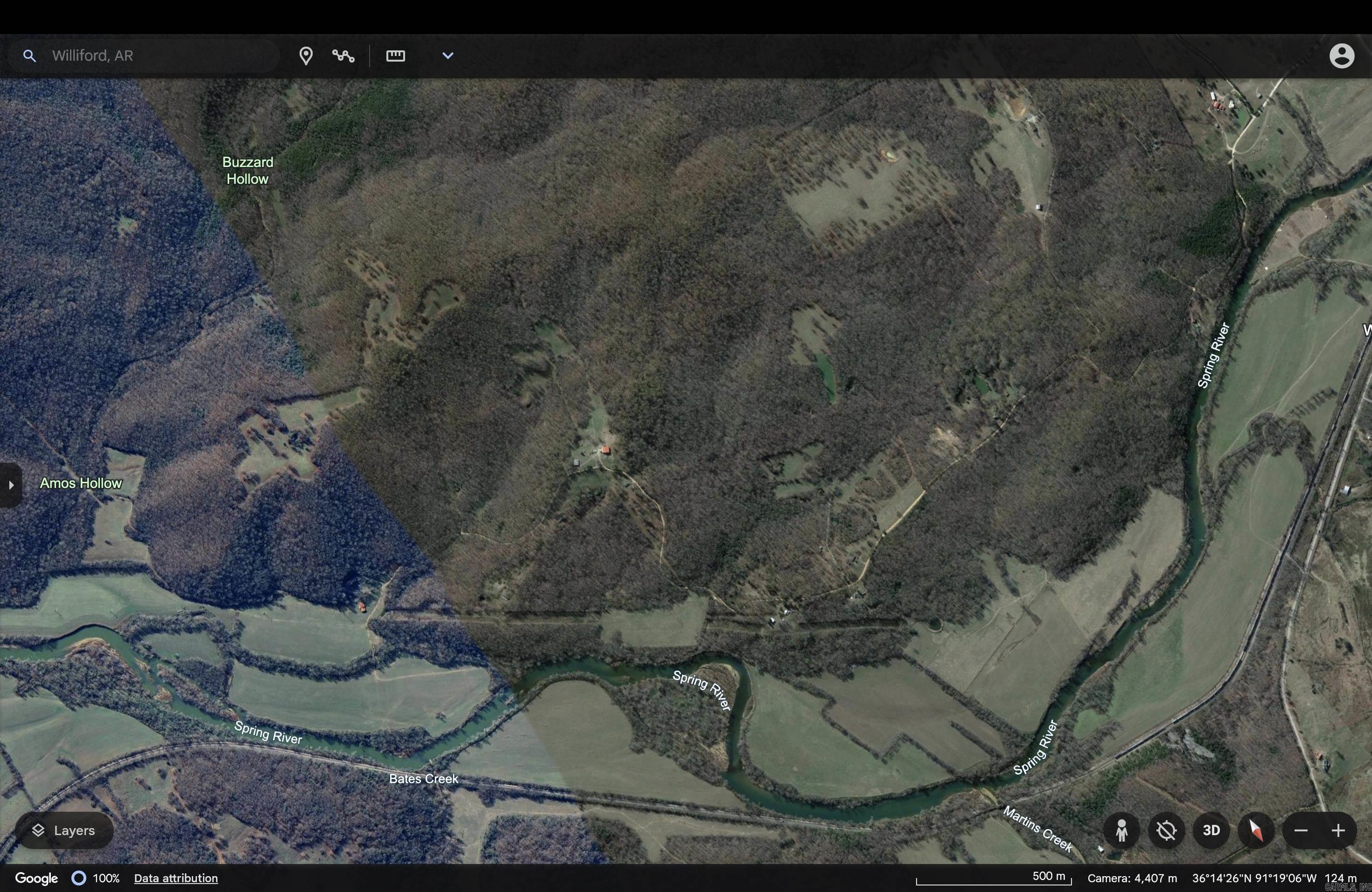Open the Layers menu
This screenshot has width=1372, height=892.
pyautogui.click(x=63, y=830)
